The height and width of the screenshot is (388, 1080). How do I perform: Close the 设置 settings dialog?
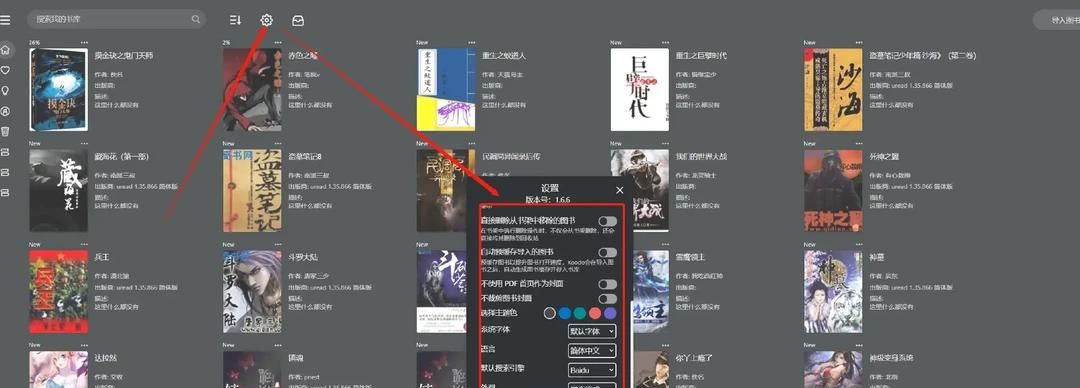(619, 190)
